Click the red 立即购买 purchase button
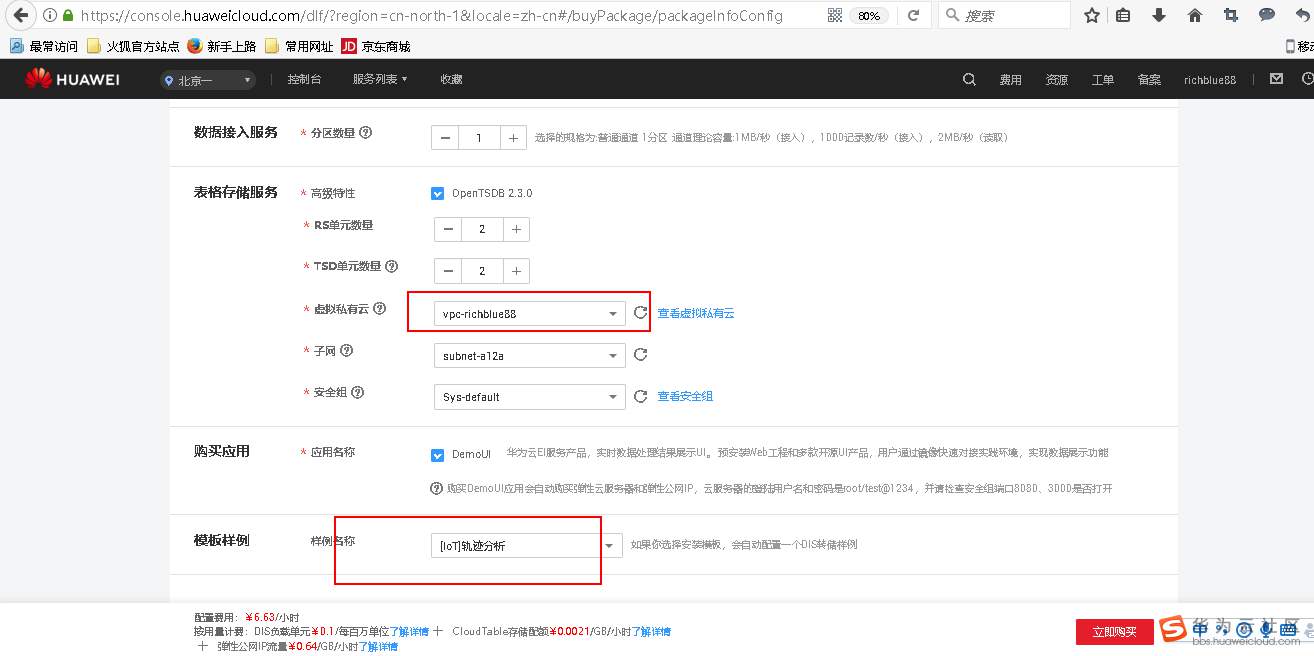1314x656 pixels. [x=1113, y=631]
